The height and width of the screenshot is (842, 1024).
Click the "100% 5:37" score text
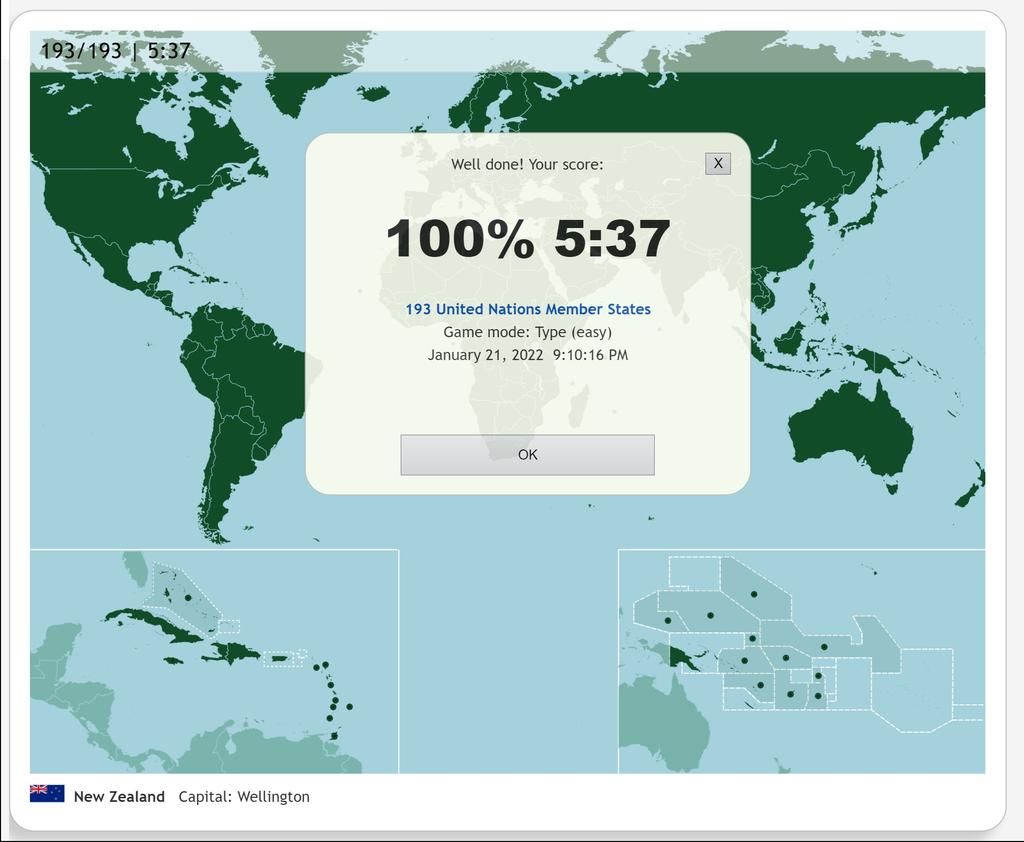coord(528,238)
